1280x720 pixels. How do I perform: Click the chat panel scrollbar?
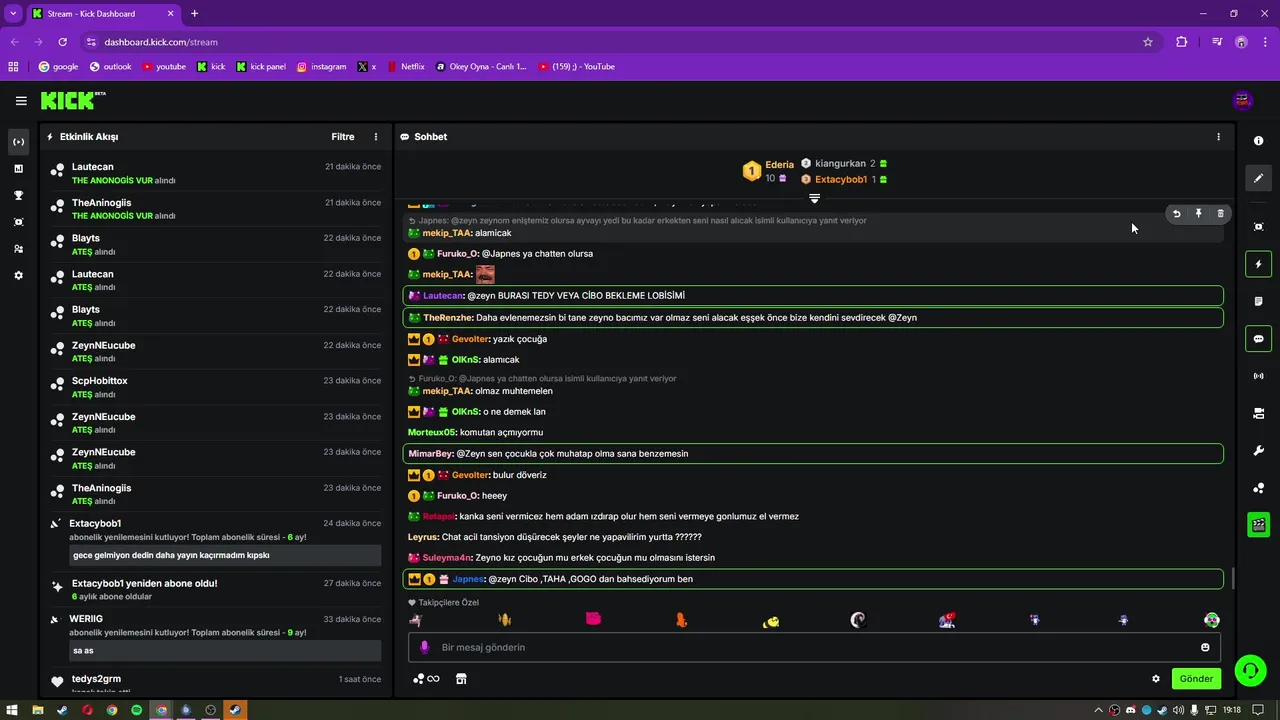1233,578
